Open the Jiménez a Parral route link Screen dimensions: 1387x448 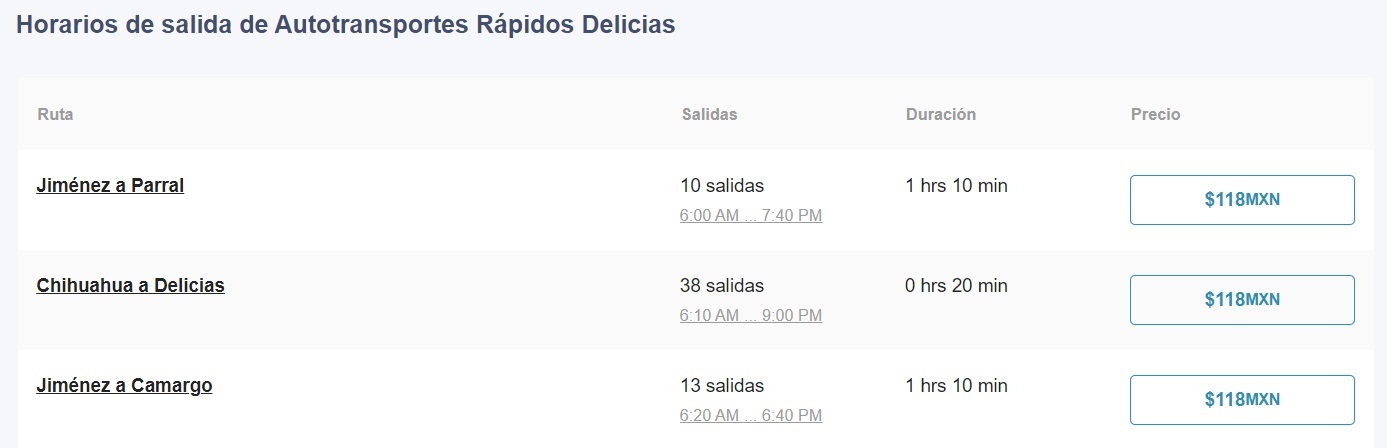tap(110, 185)
